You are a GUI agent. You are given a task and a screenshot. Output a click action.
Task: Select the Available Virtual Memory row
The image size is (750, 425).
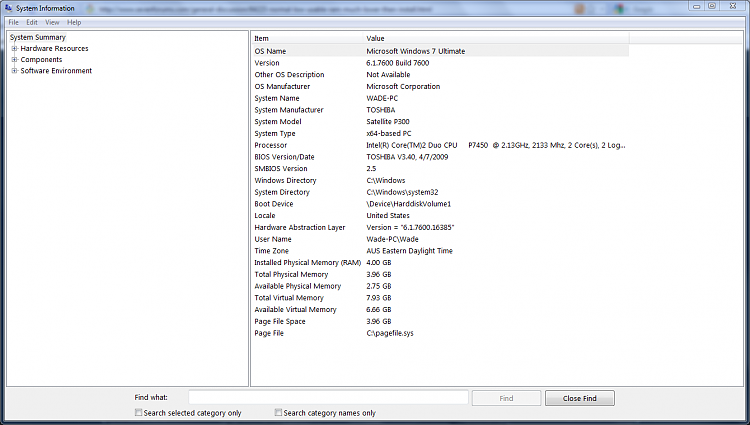(441, 310)
